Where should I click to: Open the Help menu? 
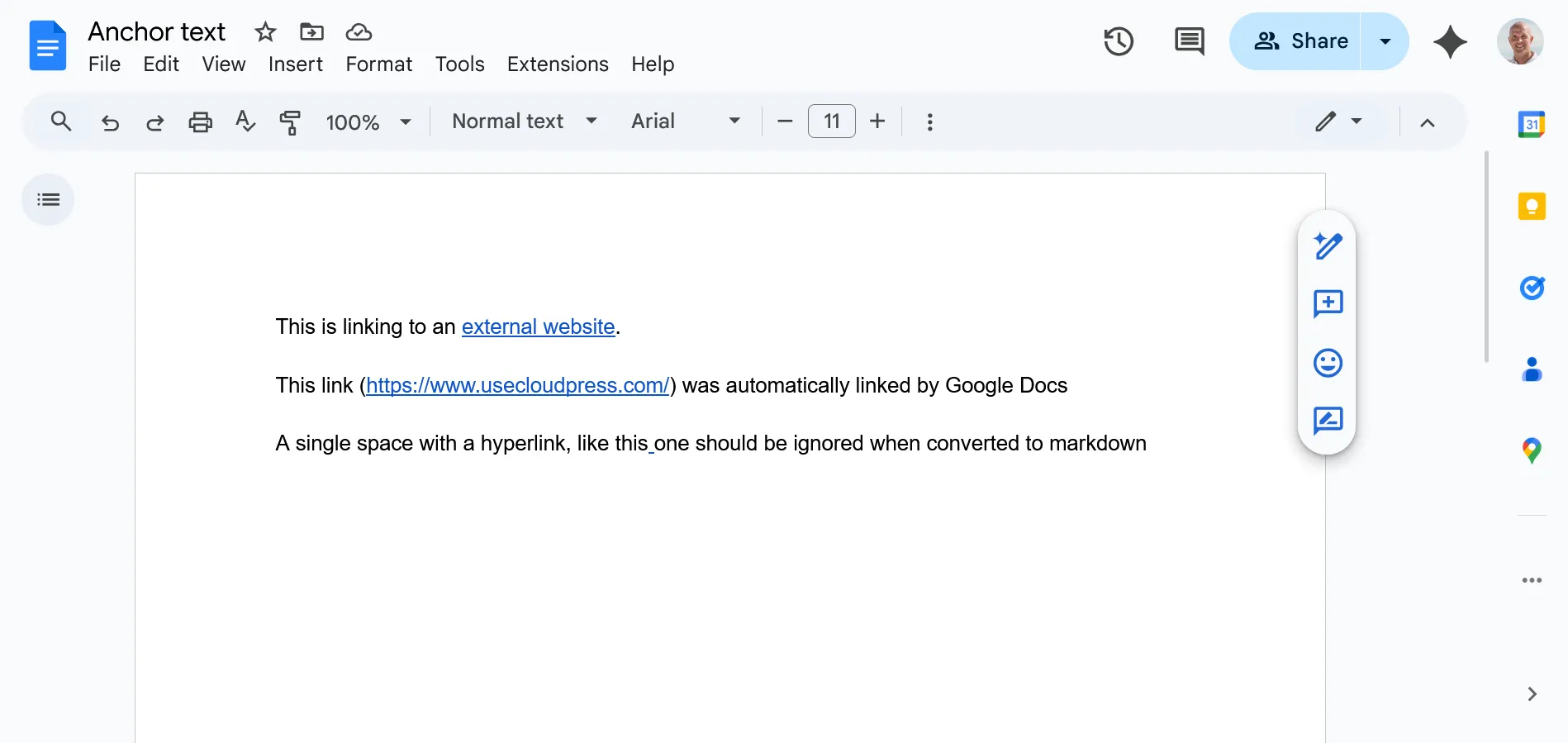pos(653,64)
